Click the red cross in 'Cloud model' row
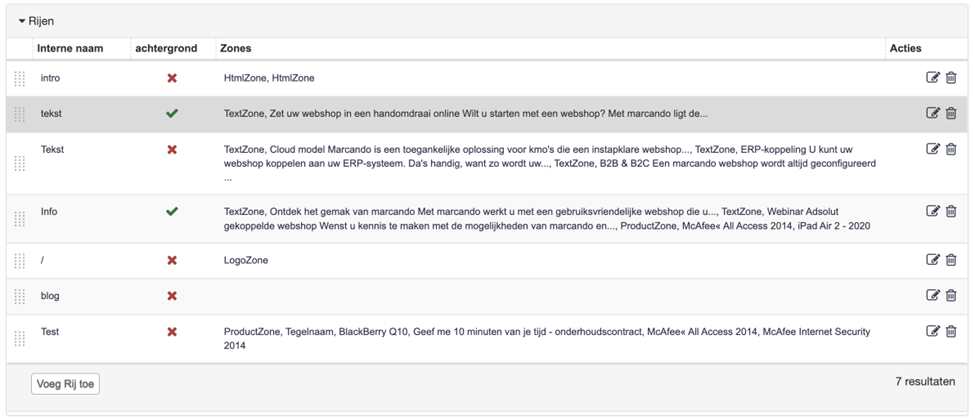Viewport: 975px width, 420px height. pyautogui.click(x=172, y=149)
